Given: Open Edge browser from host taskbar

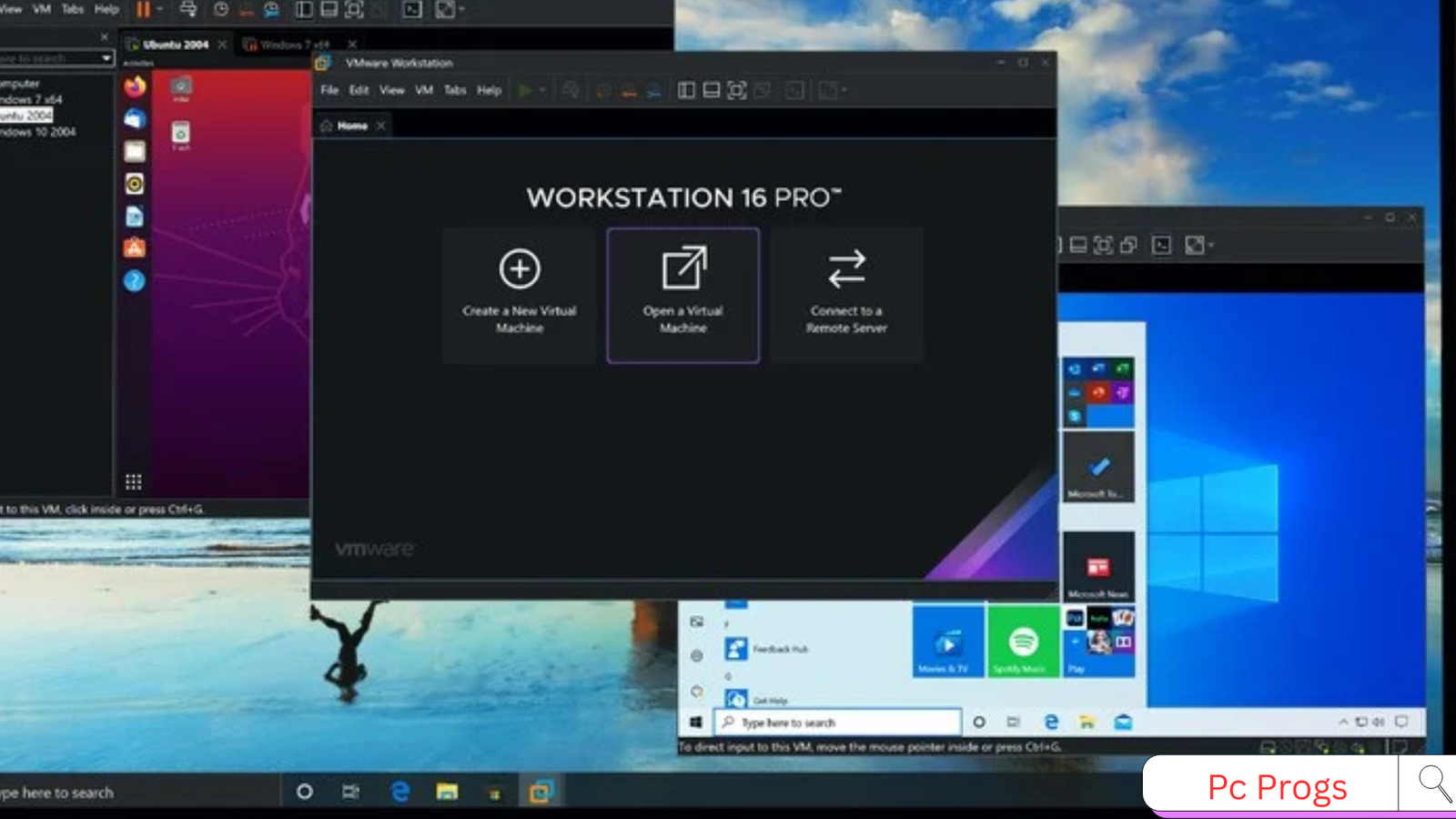Looking at the screenshot, I should (399, 793).
